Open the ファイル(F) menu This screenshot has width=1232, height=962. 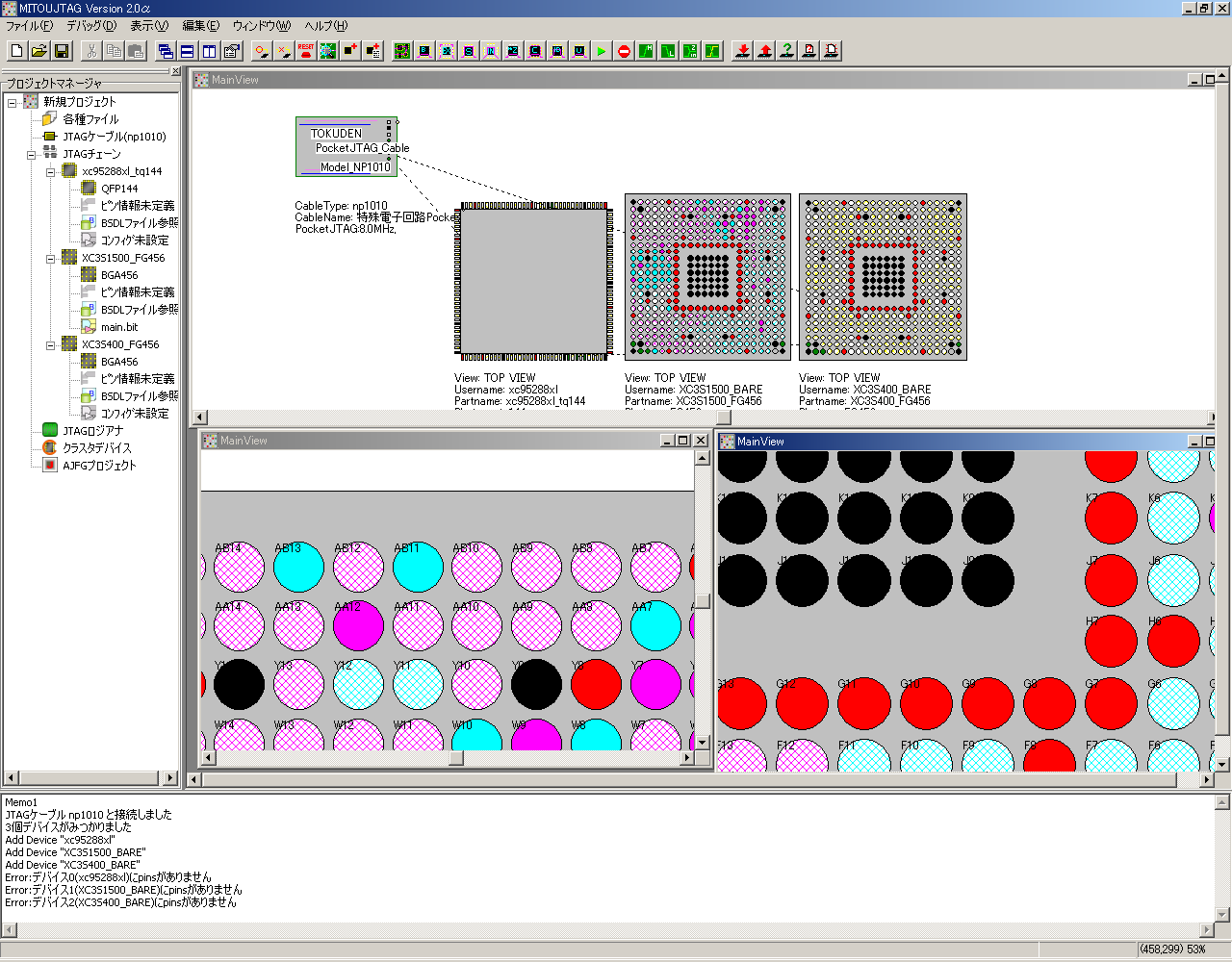point(29,26)
